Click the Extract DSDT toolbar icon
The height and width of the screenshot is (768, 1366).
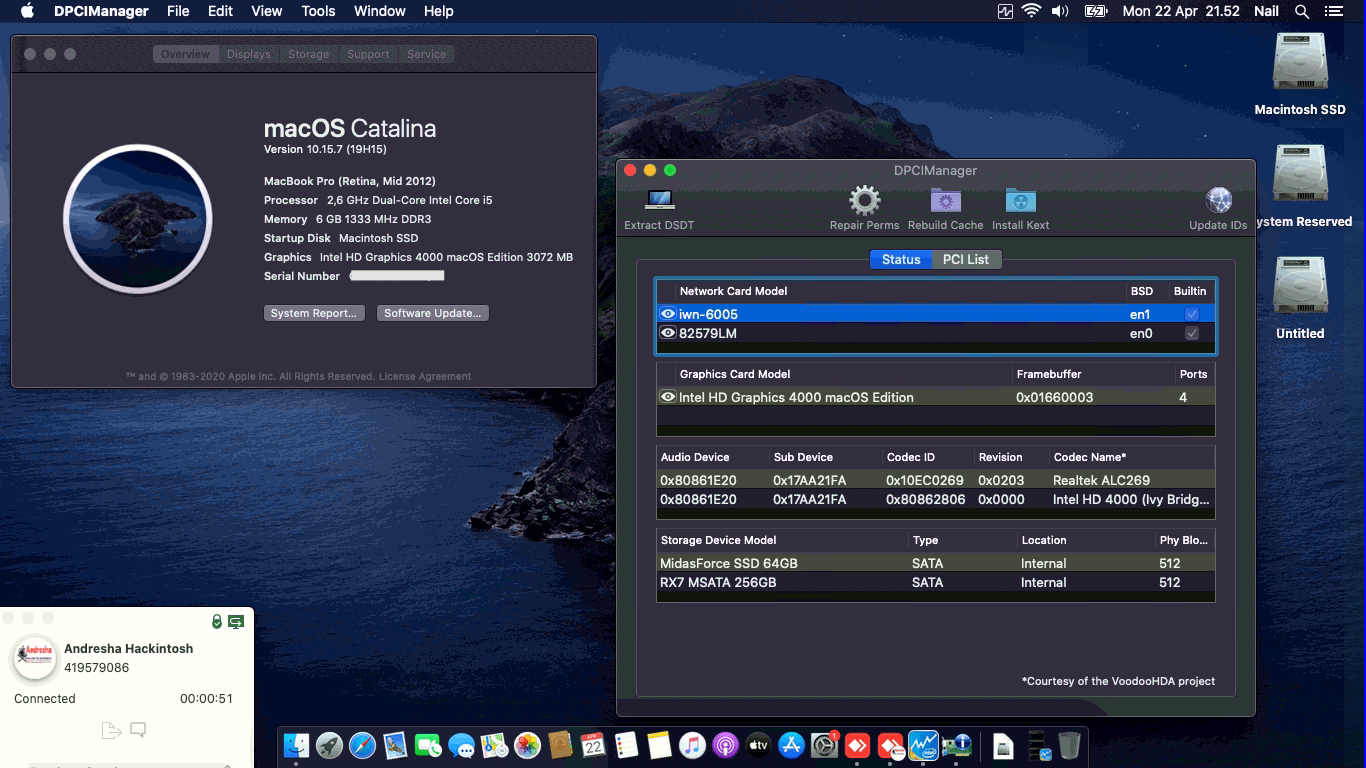pos(659,200)
